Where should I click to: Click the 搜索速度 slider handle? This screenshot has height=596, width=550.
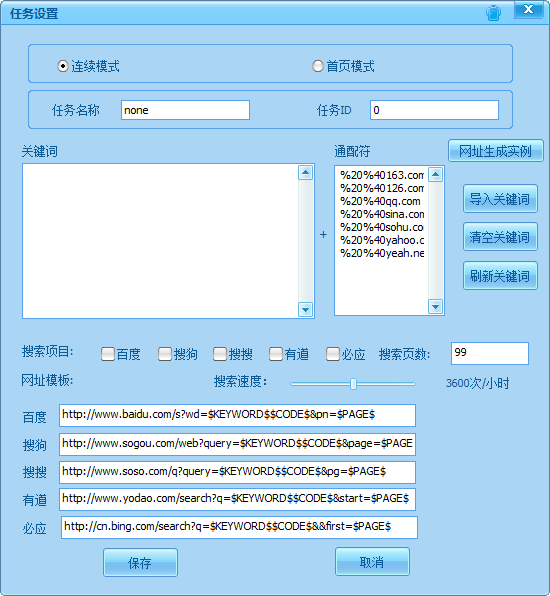pyautogui.click(x=353, y=384)
